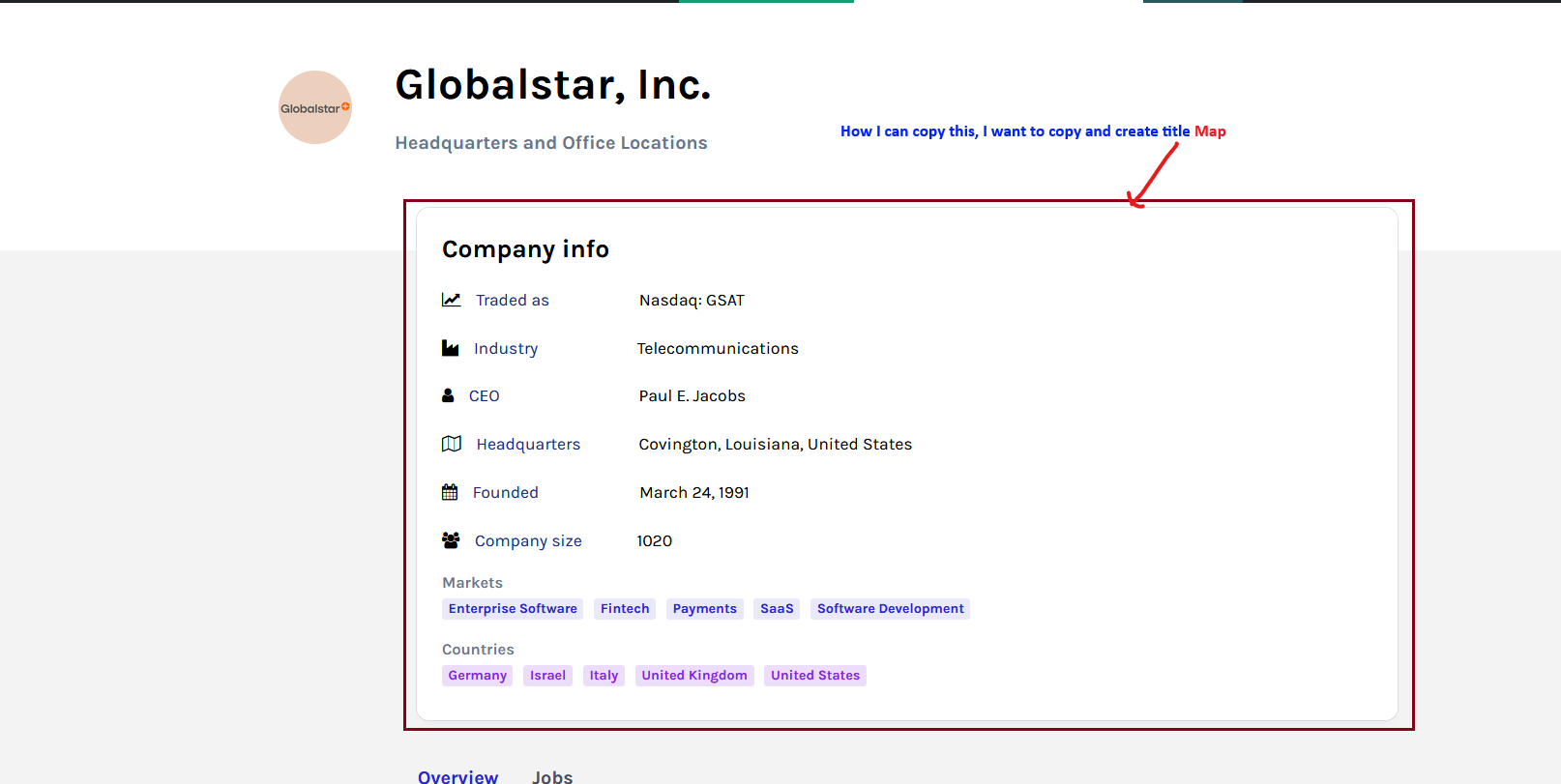Click the Paul E. Jacobs name
This screenshot has height=784, width=1561.
tap(692, 396)
